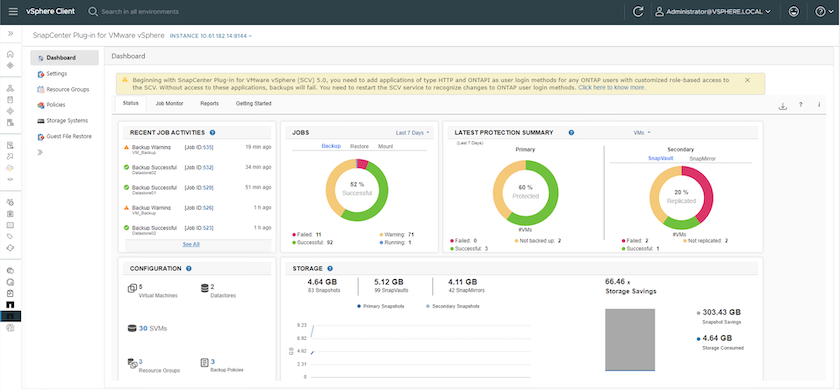Select Restore tab in Jobs panel
This screenshot has height=390, width=840.
coord(359,146)
